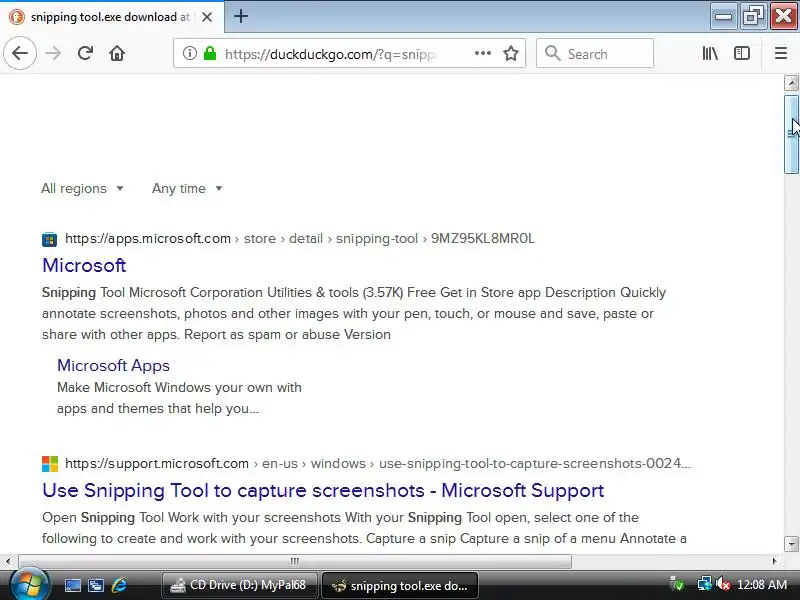The image size is (800, 600).
Task: Click snippet text starting 'Open Snipping Tool Work'
Action: 364,528
